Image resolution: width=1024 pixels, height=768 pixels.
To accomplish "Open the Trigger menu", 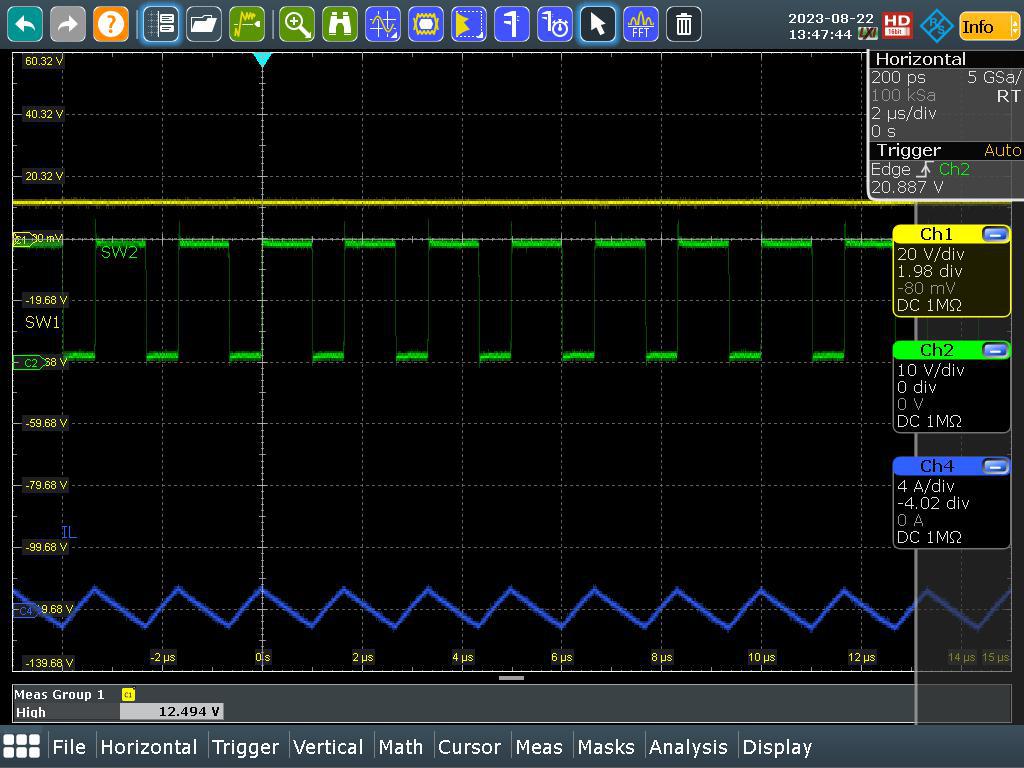I will click(x=247, y=746).
